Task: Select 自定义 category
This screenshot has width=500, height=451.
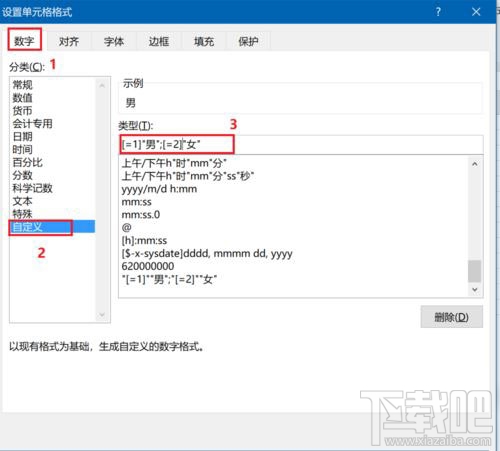Action: coord(52,227)
